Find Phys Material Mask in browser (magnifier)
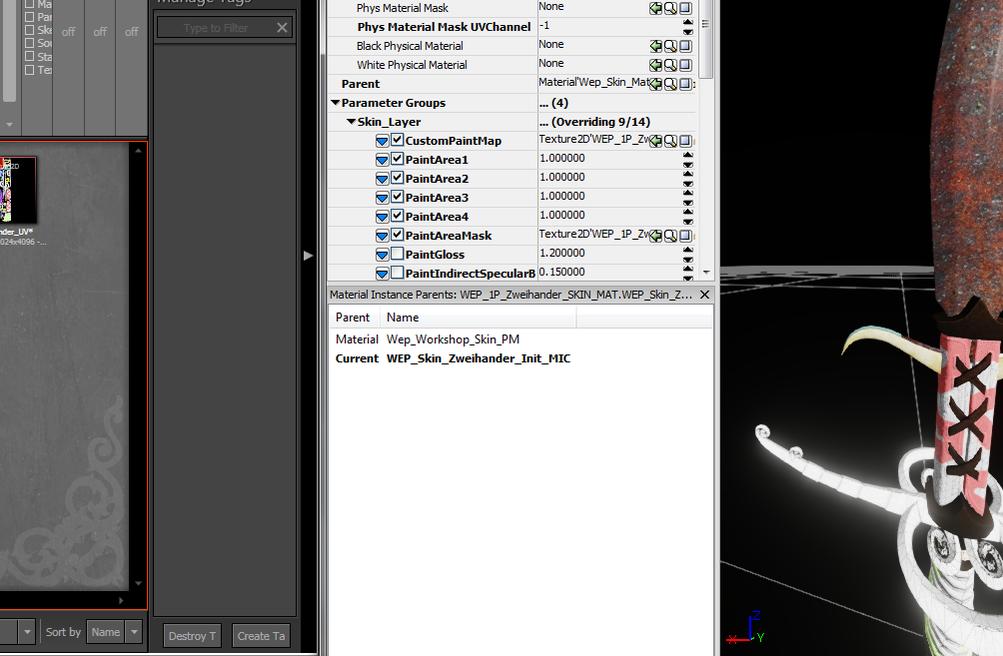The height and width of the screenshot is (656, 1003). coord(670,8)
